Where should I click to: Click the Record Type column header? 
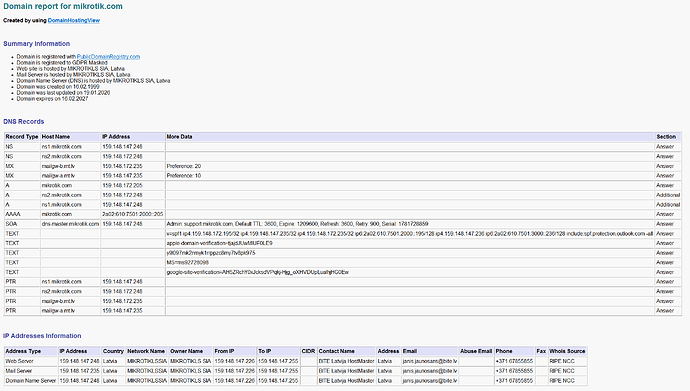point(22,137)
